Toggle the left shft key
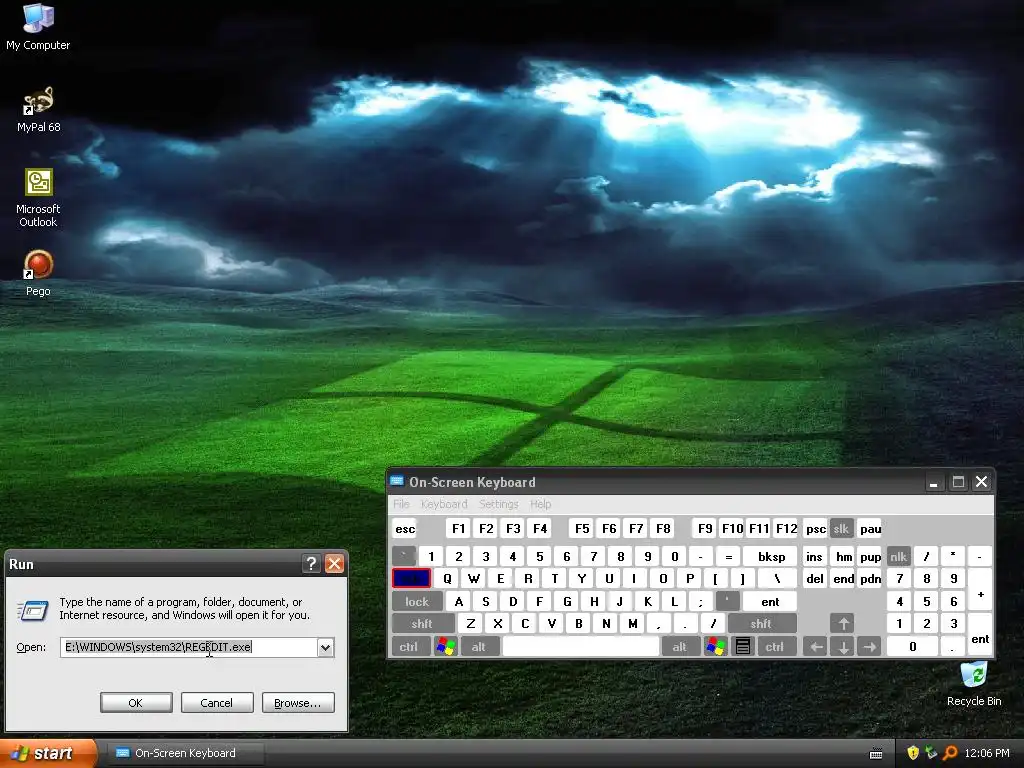 [422, 624]
